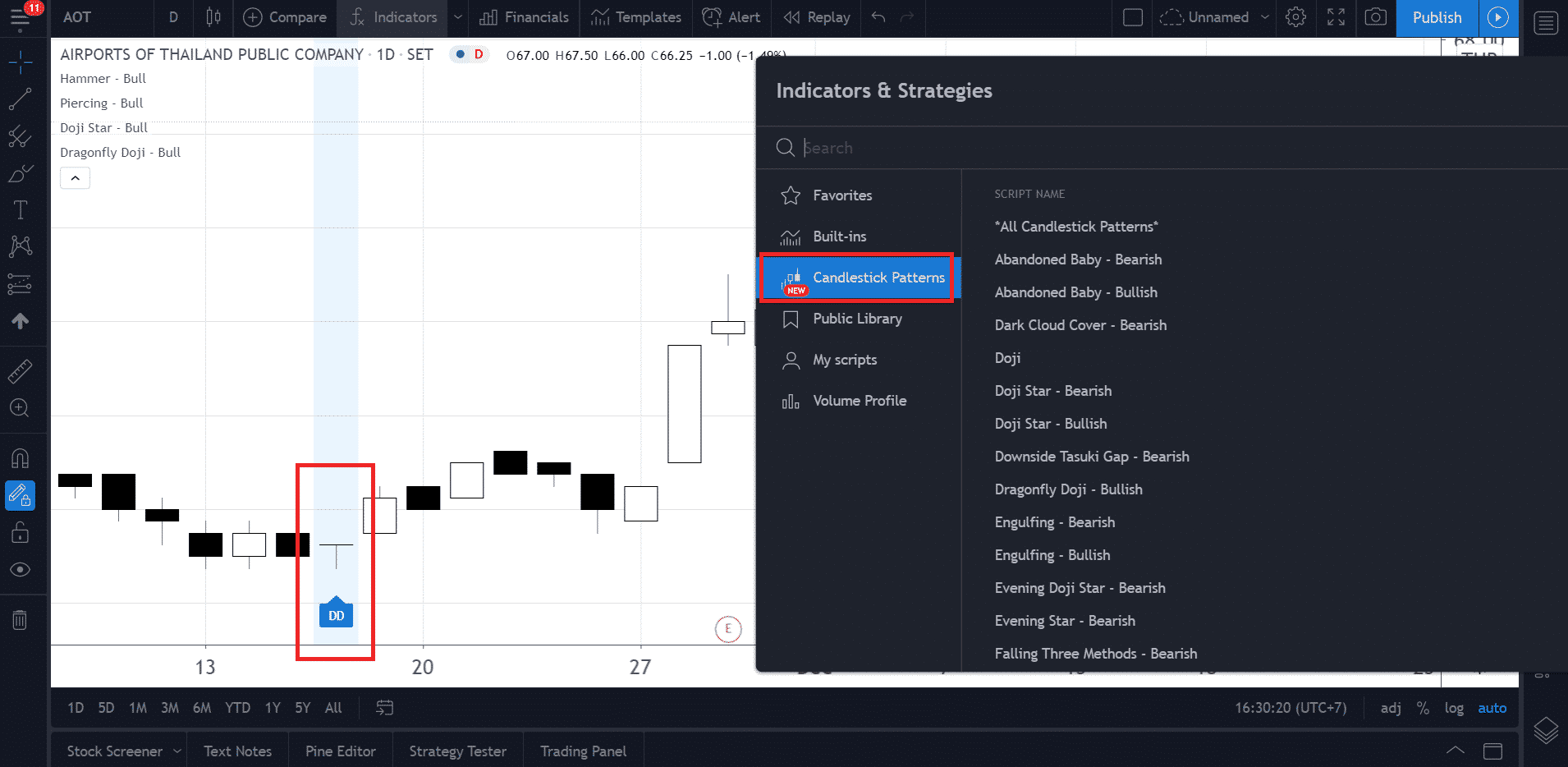Change the D timeframe interval

pos(173,17)
